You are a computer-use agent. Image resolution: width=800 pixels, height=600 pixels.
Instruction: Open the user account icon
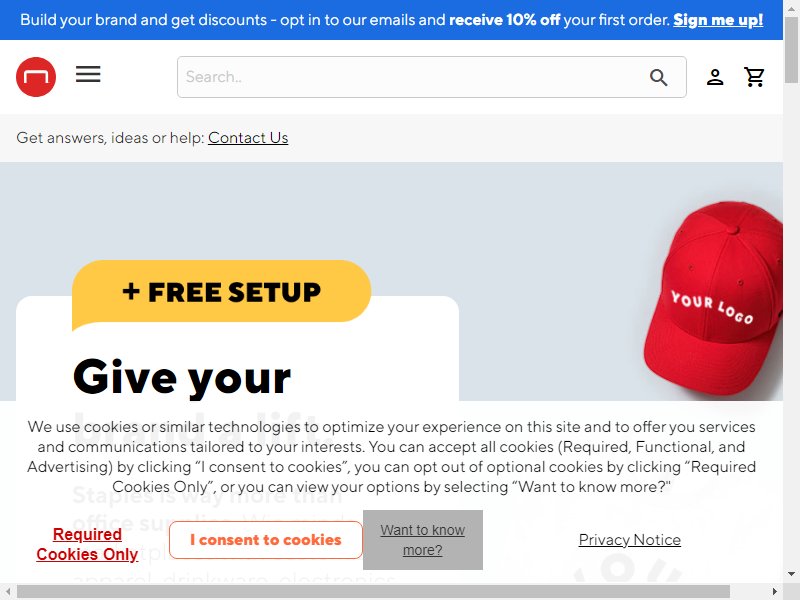point(715,78)
